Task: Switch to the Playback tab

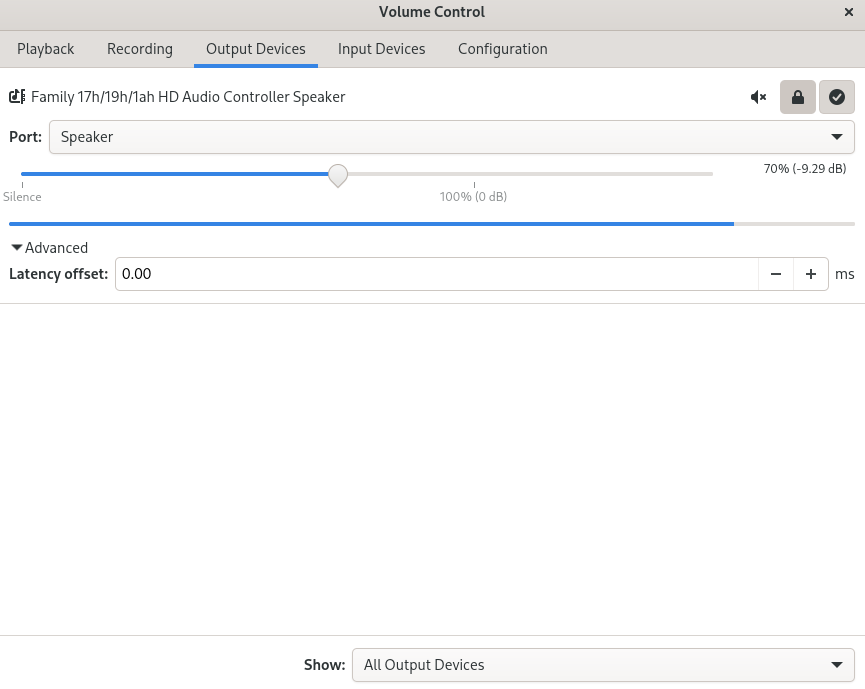Action: [x=46, y=48]
